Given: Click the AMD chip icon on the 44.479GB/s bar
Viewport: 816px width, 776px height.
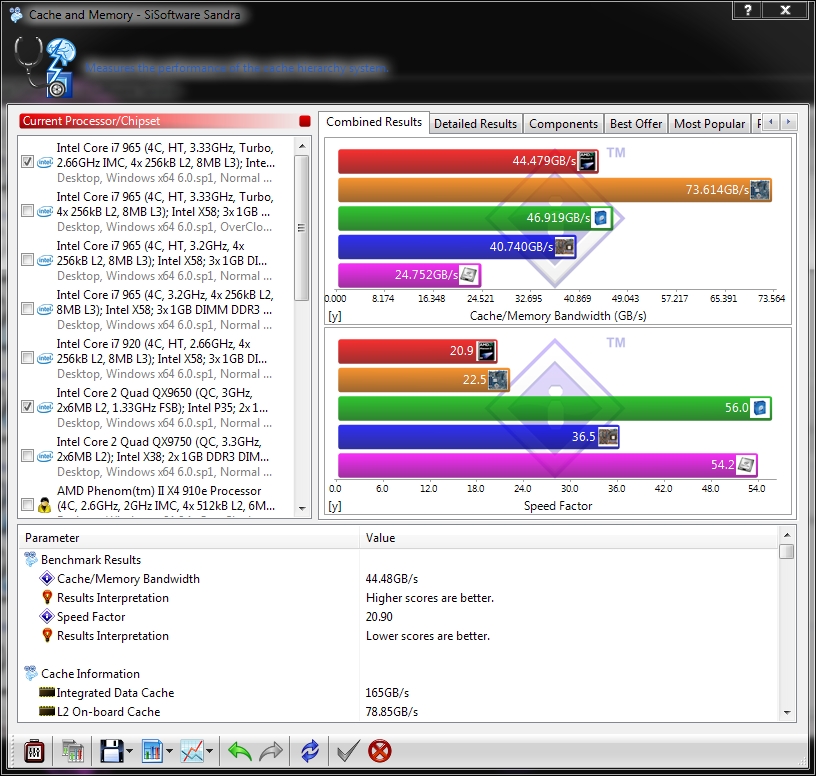Looking at the screenshot, I should point(588,161).
